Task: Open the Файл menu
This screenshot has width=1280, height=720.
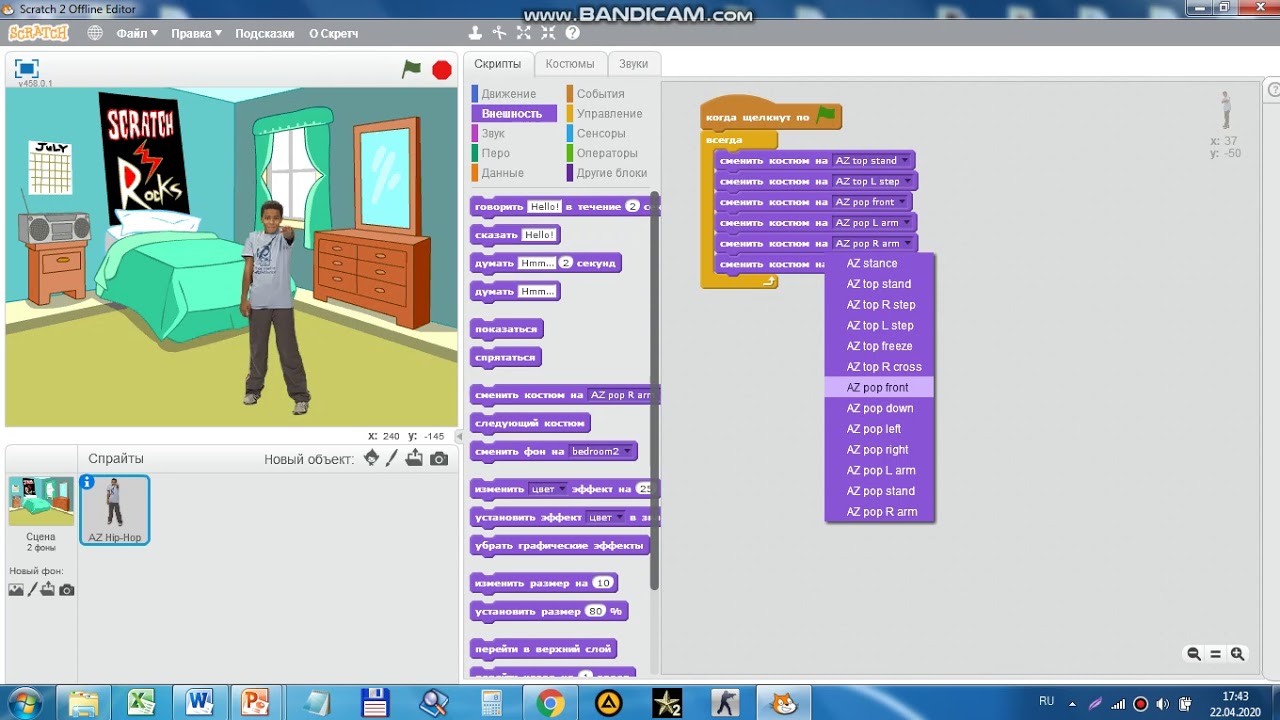Action: point(137,33)
